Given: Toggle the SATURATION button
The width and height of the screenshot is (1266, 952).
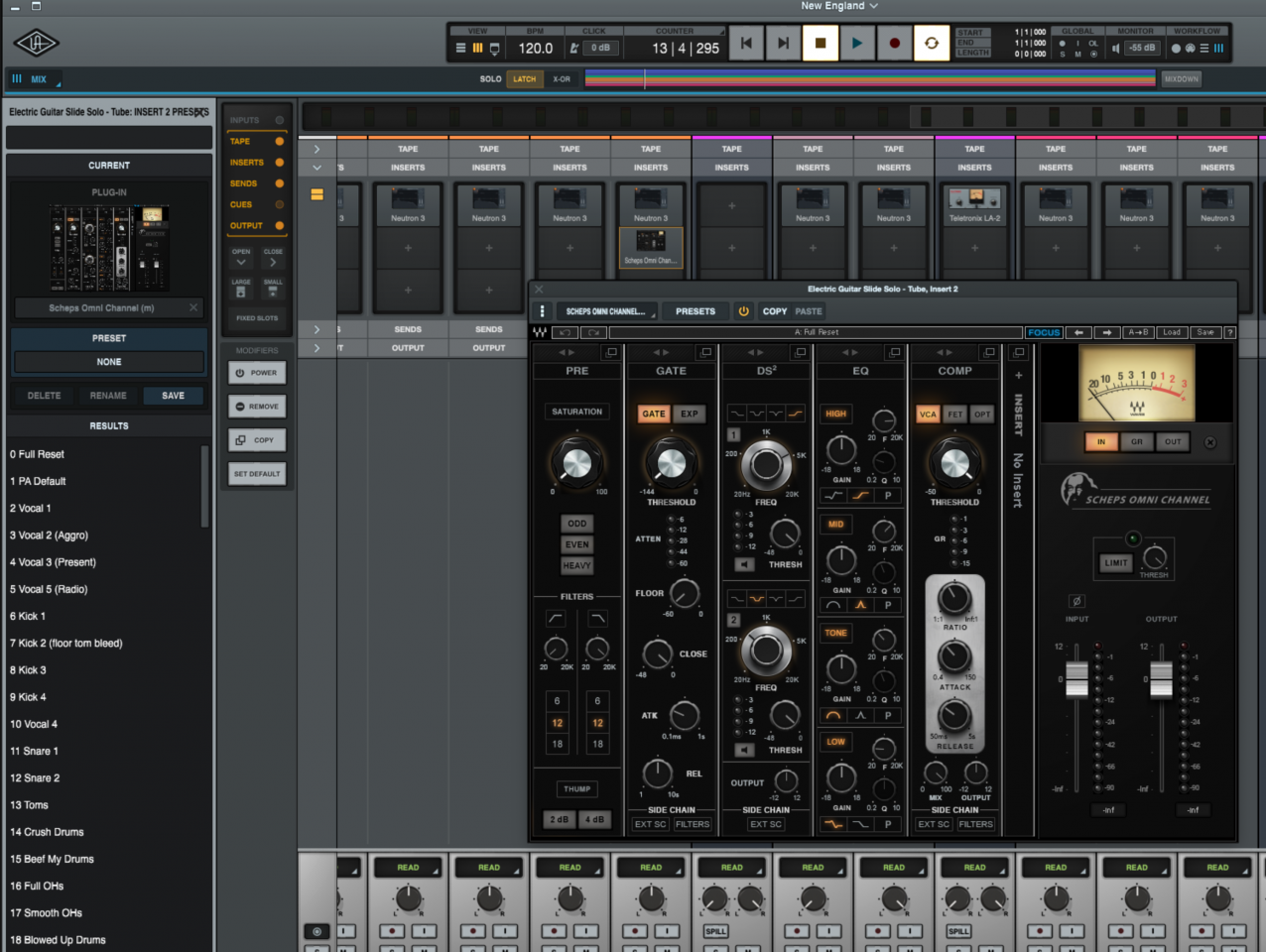Looking at the screenshot, I should click(576, 412).
